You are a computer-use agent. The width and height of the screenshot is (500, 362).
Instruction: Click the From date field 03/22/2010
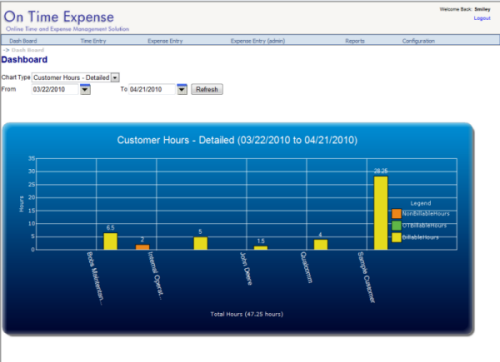click(55, 89)
